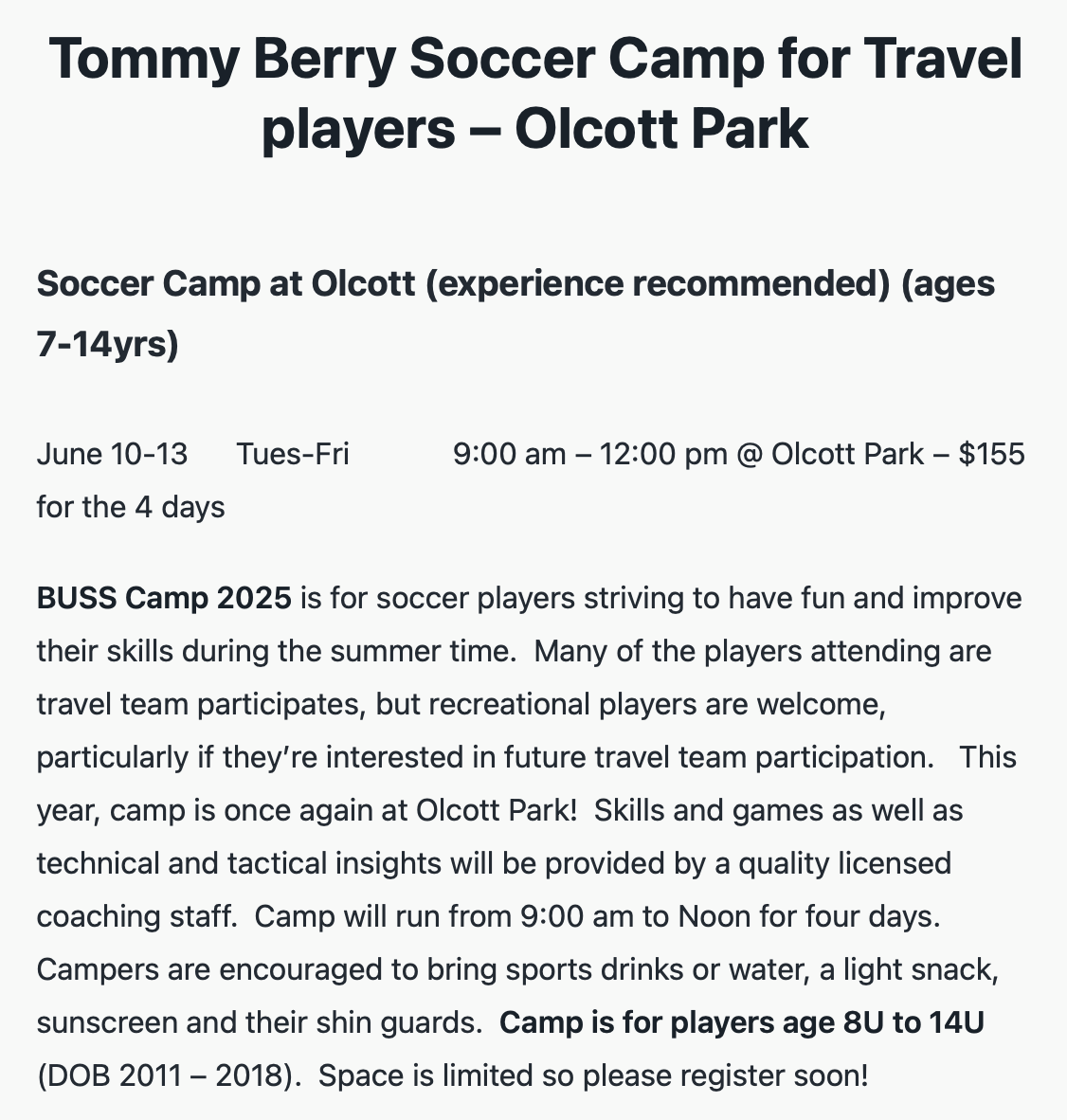This screenshot has height=1120, width=1067.
Task: Click 'Space is limited so please register soon!'
Action: pyautogui.click(x=593, y=1075)
